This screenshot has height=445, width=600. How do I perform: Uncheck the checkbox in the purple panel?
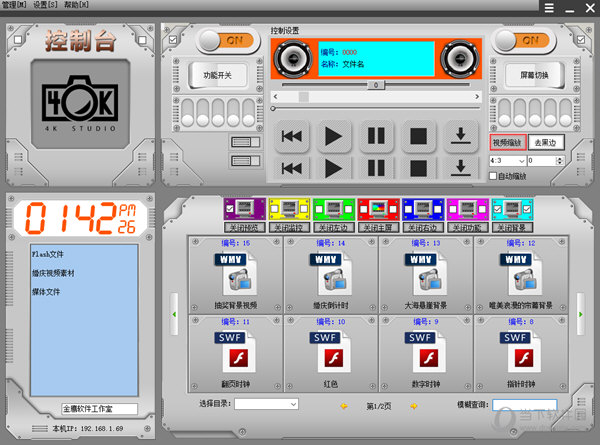(230, 209)
